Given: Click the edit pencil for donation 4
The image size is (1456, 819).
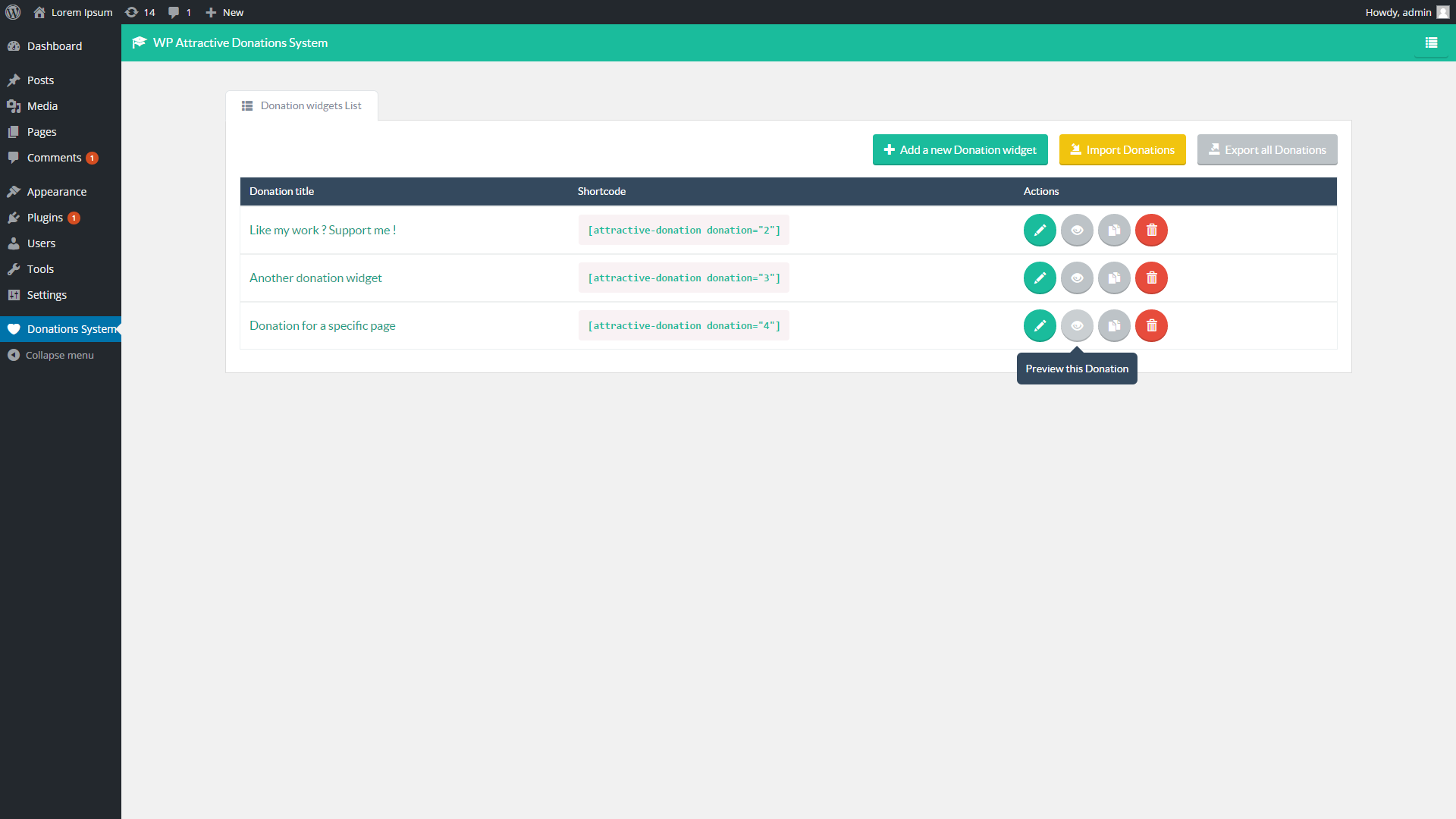Looking at the screenshot, I should tap(1040, 325).
